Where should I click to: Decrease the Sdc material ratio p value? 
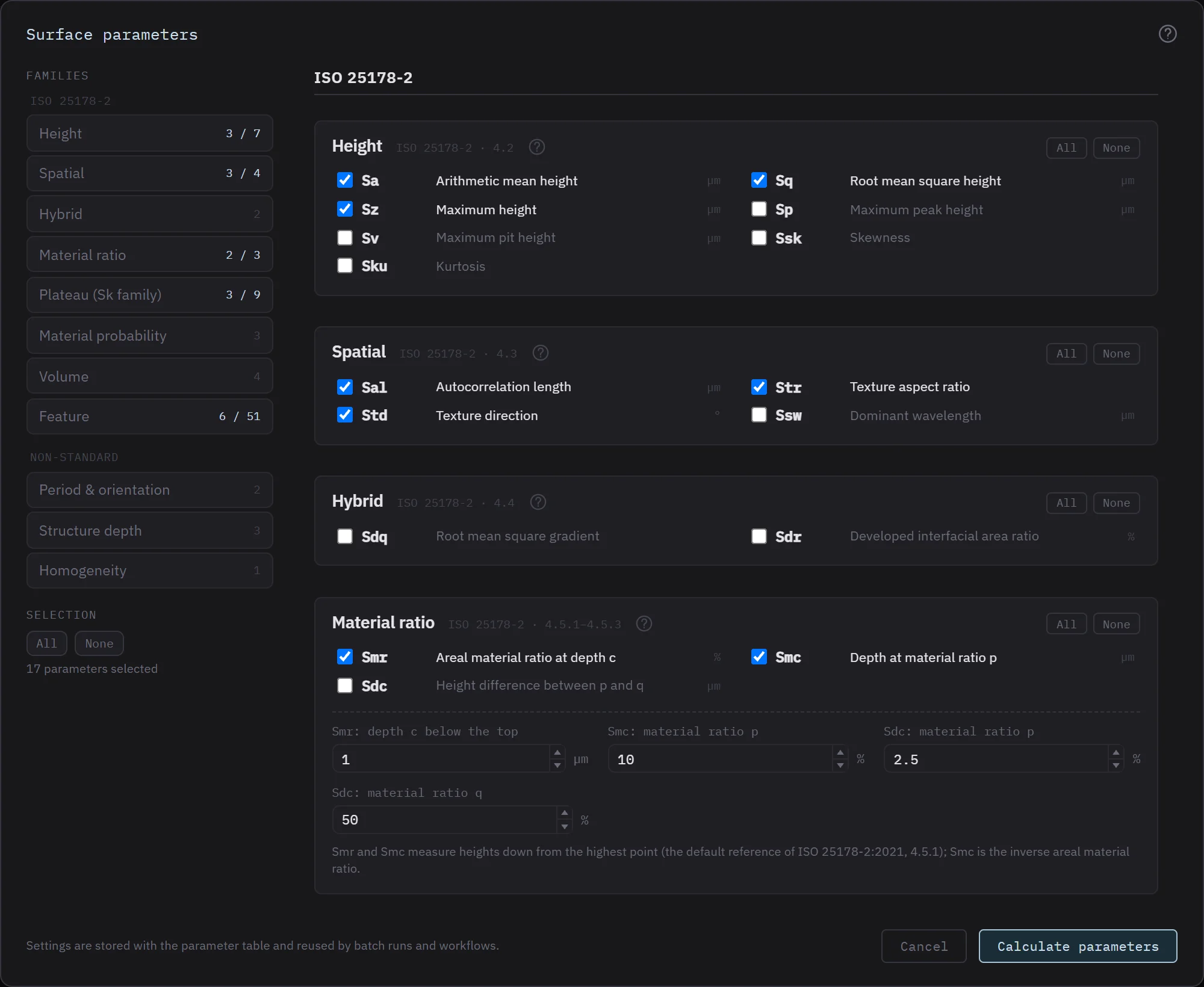1116,766
